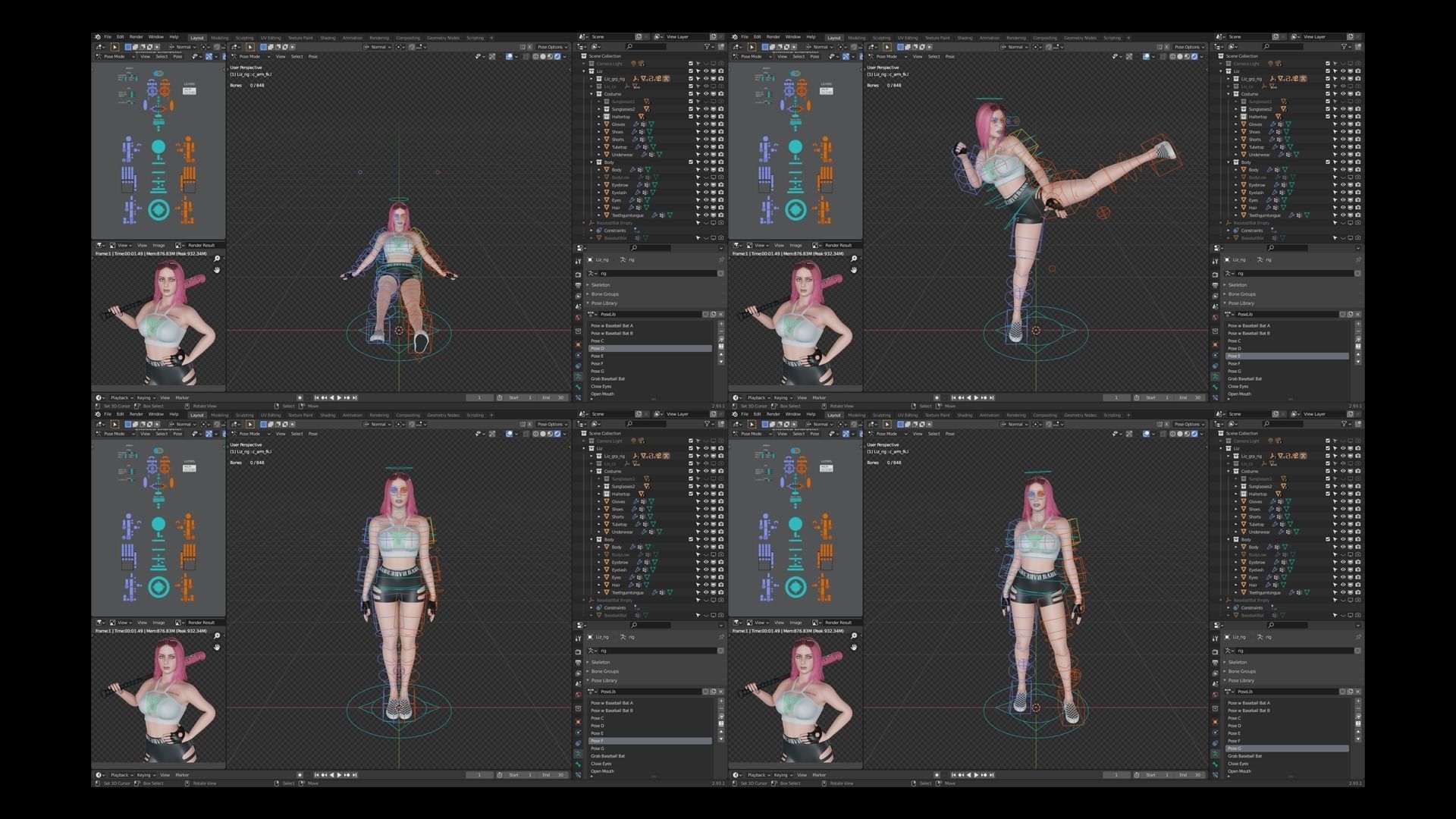The image size is (1456, 819).
Task: Jump to end frame in Pose G highlighted window
Action: pos(992,775)
